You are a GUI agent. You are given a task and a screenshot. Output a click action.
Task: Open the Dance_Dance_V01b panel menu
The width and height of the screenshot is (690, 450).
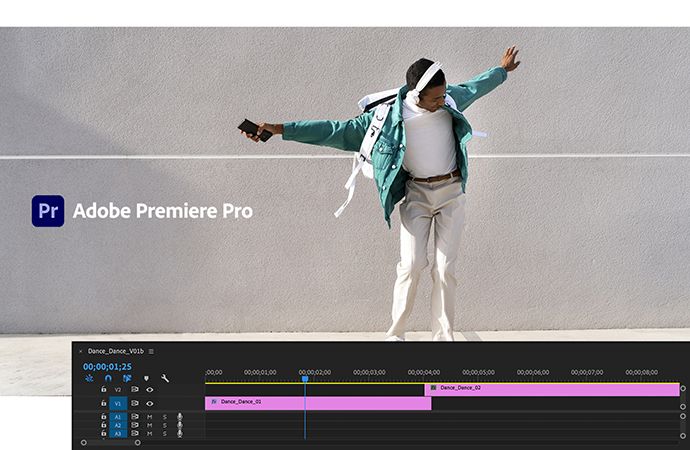pos(151,351)
